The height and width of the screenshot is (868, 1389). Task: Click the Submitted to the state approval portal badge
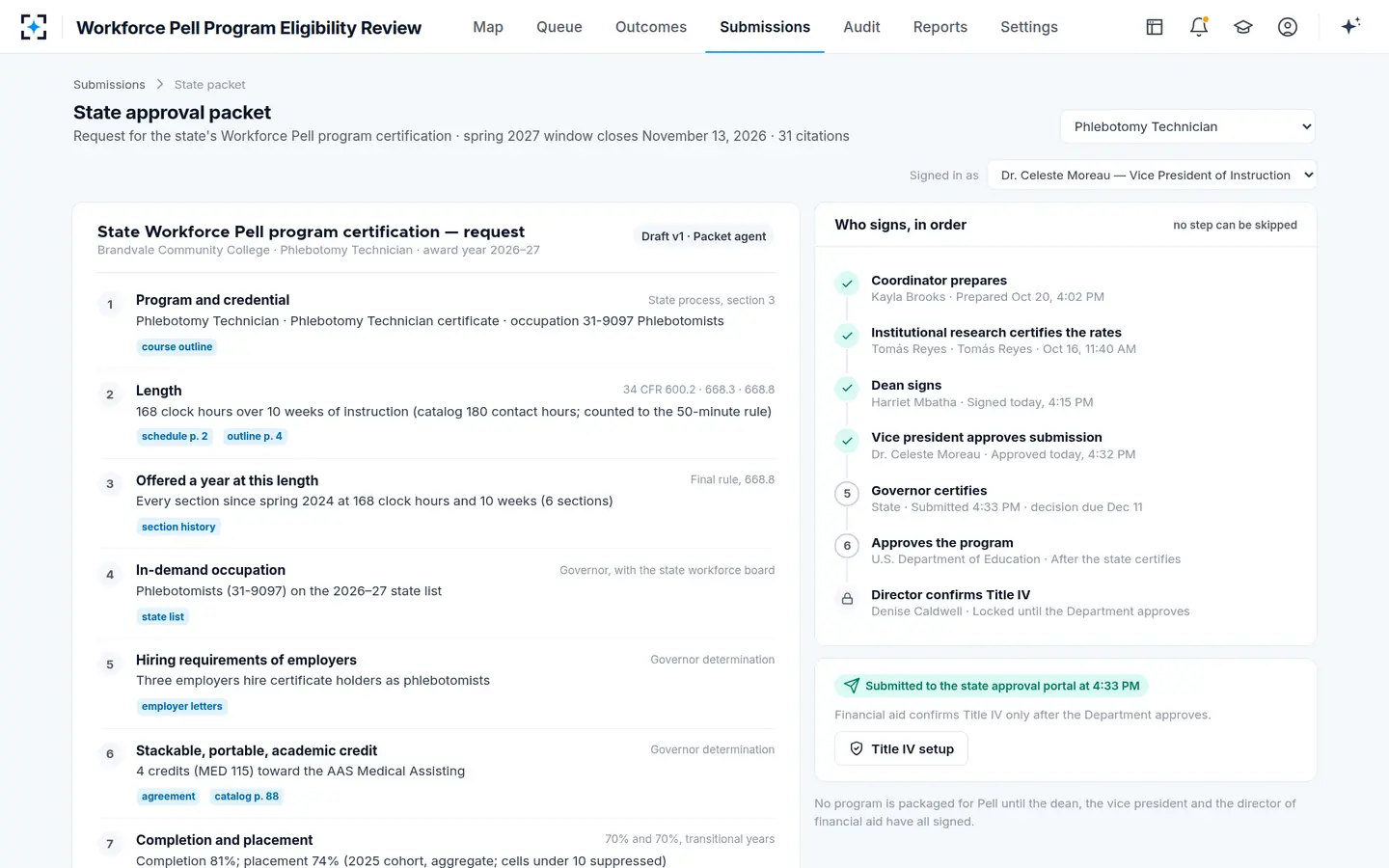click(x=992, y=686)
